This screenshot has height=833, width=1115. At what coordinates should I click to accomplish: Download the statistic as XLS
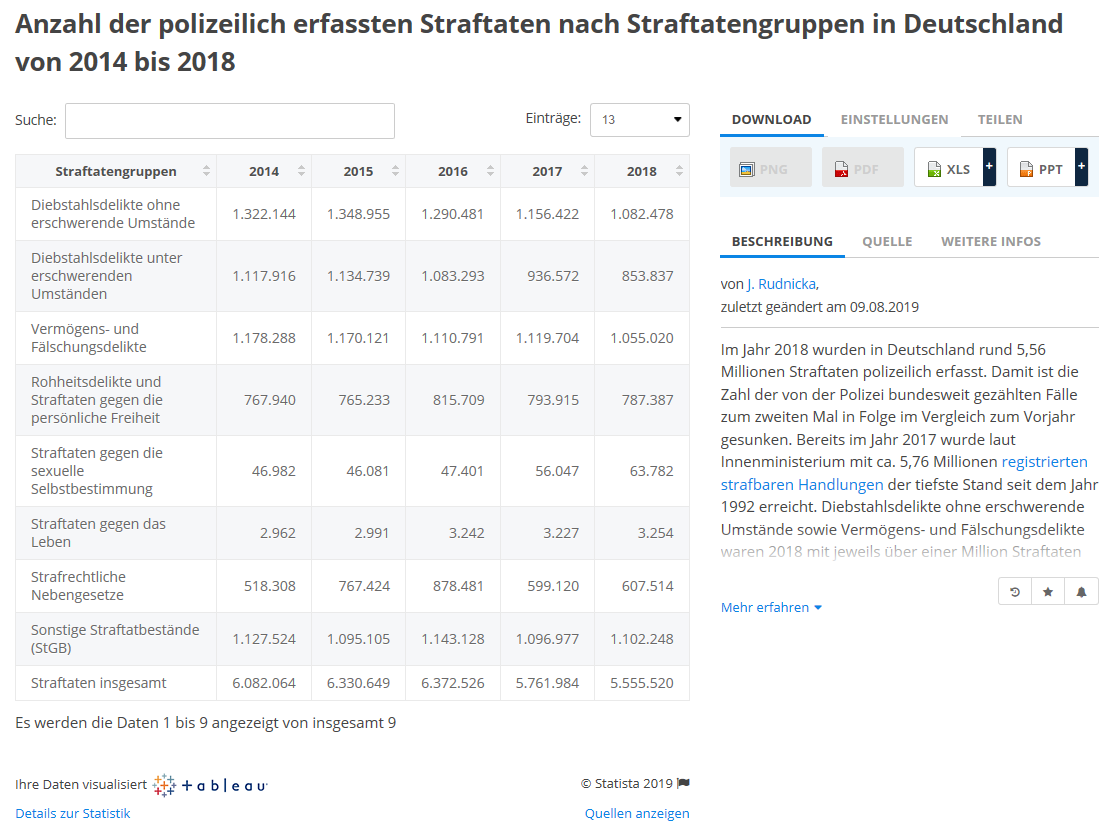[x=948, y=169]
